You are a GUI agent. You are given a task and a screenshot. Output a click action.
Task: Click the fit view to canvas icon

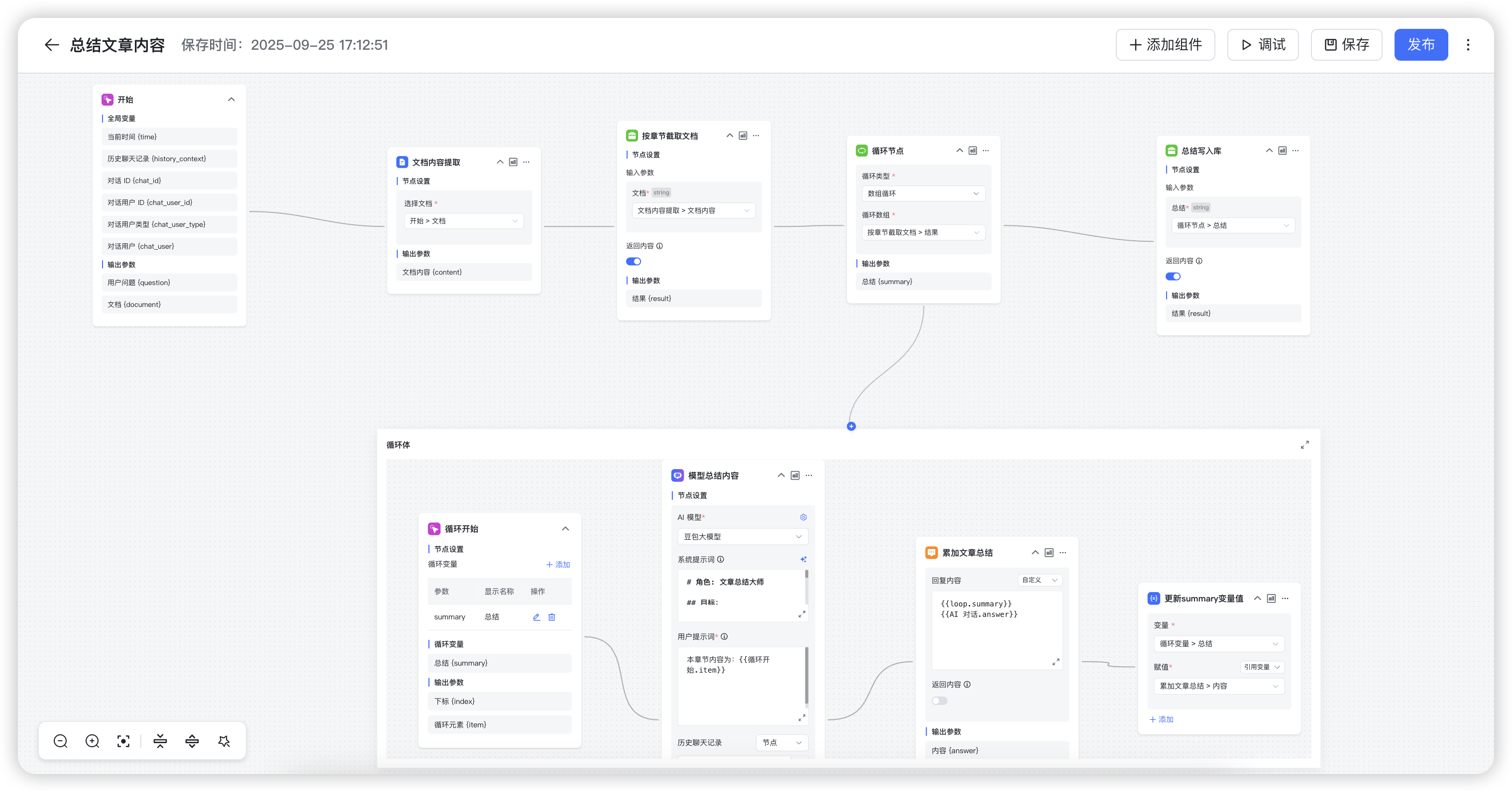coord(123,741)
